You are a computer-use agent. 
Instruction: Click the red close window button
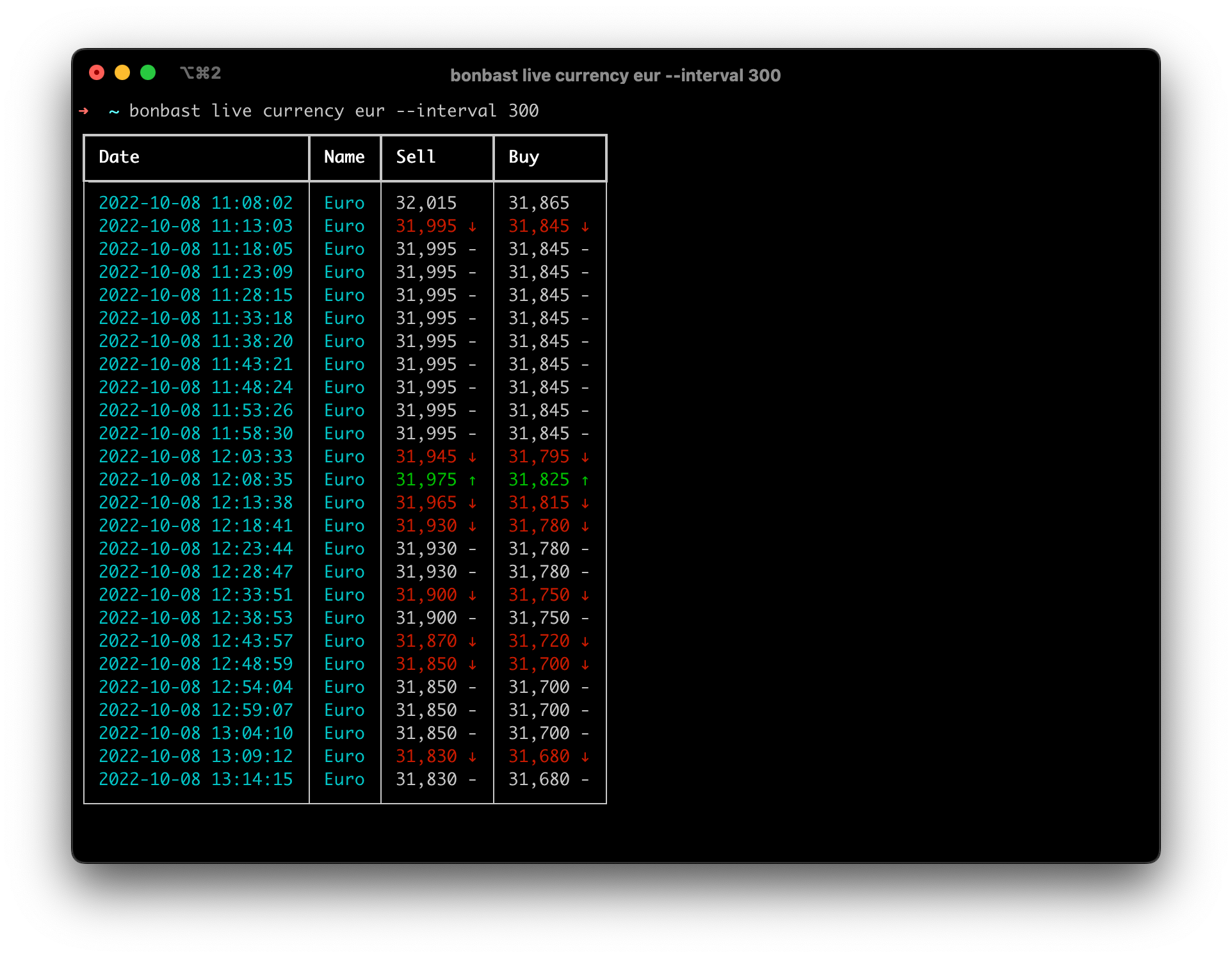click(97, 73)
